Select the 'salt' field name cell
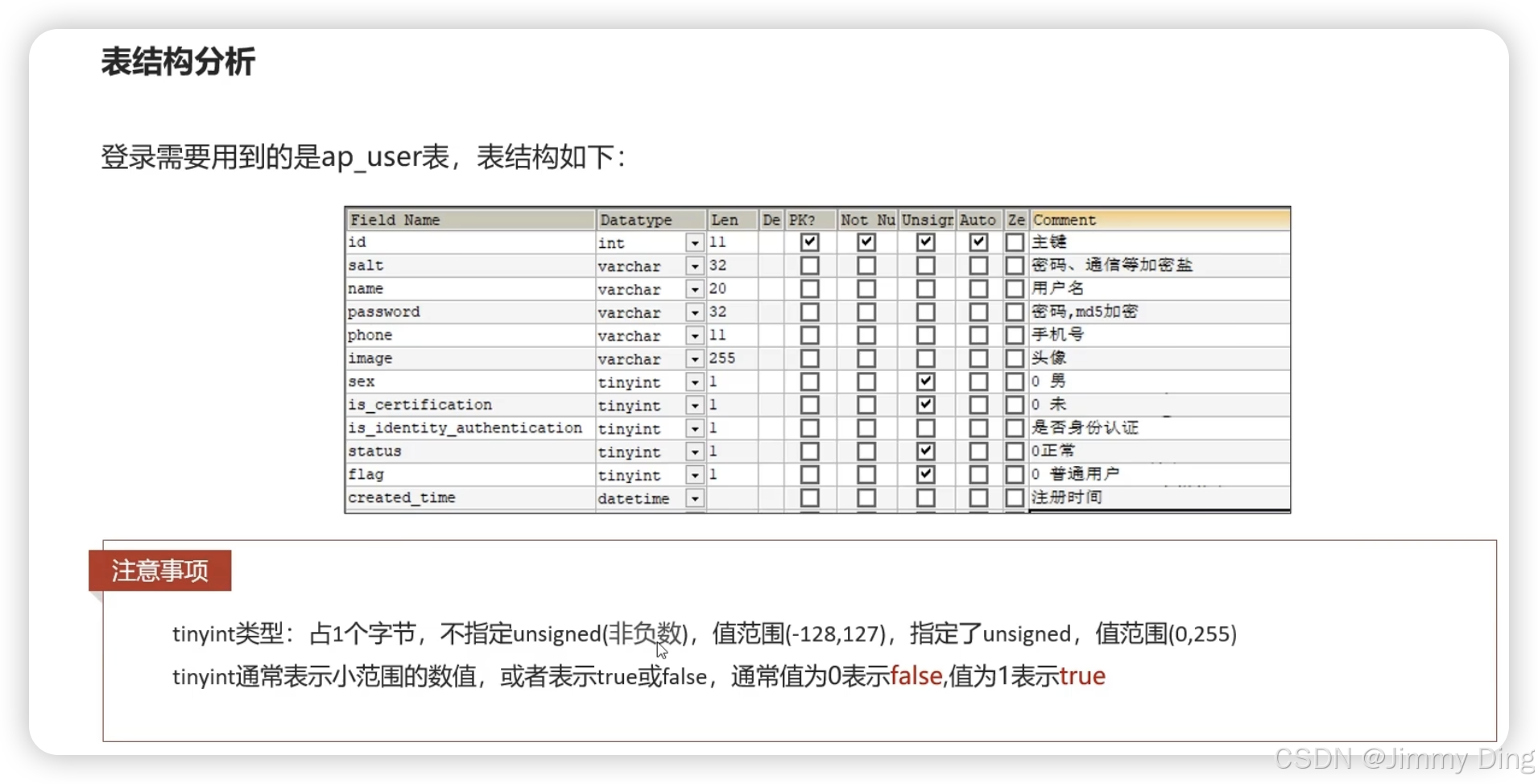The width and height of the screenshot is (1538, 784). point(471,266)
